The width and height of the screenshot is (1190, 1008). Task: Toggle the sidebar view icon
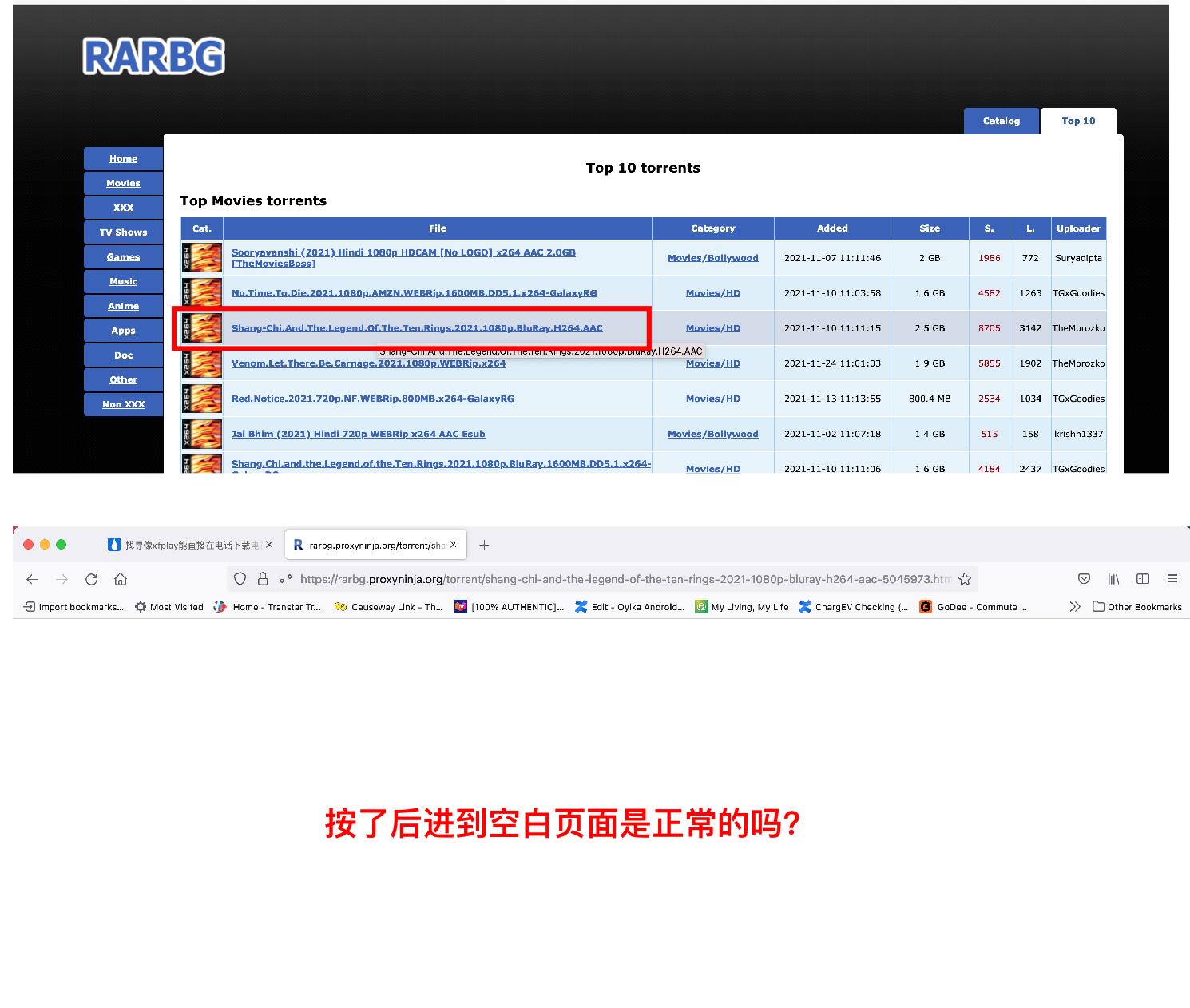(x=1143, y=579)
